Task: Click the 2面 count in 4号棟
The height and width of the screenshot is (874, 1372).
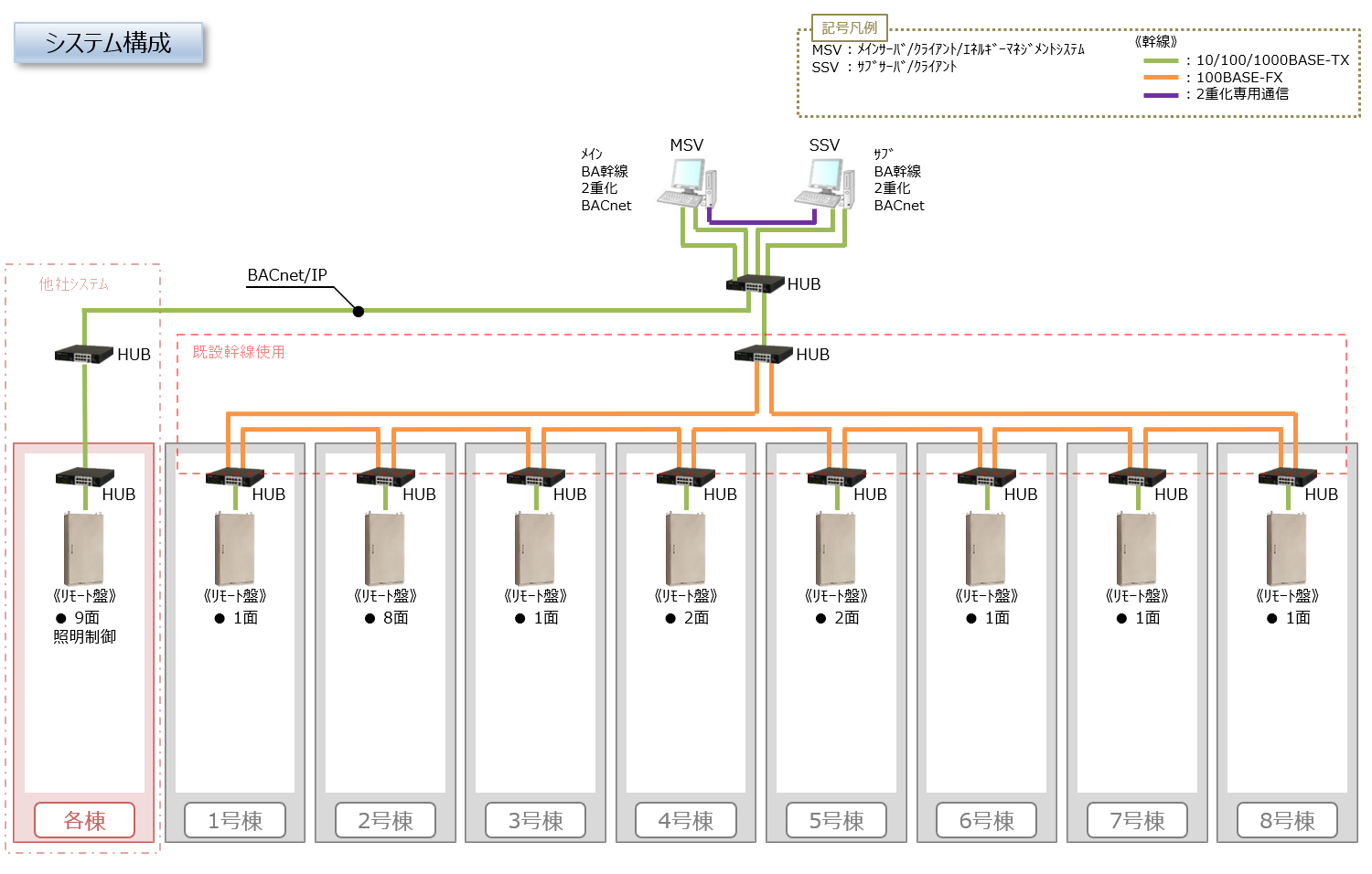Action: [x=696, y=618]
